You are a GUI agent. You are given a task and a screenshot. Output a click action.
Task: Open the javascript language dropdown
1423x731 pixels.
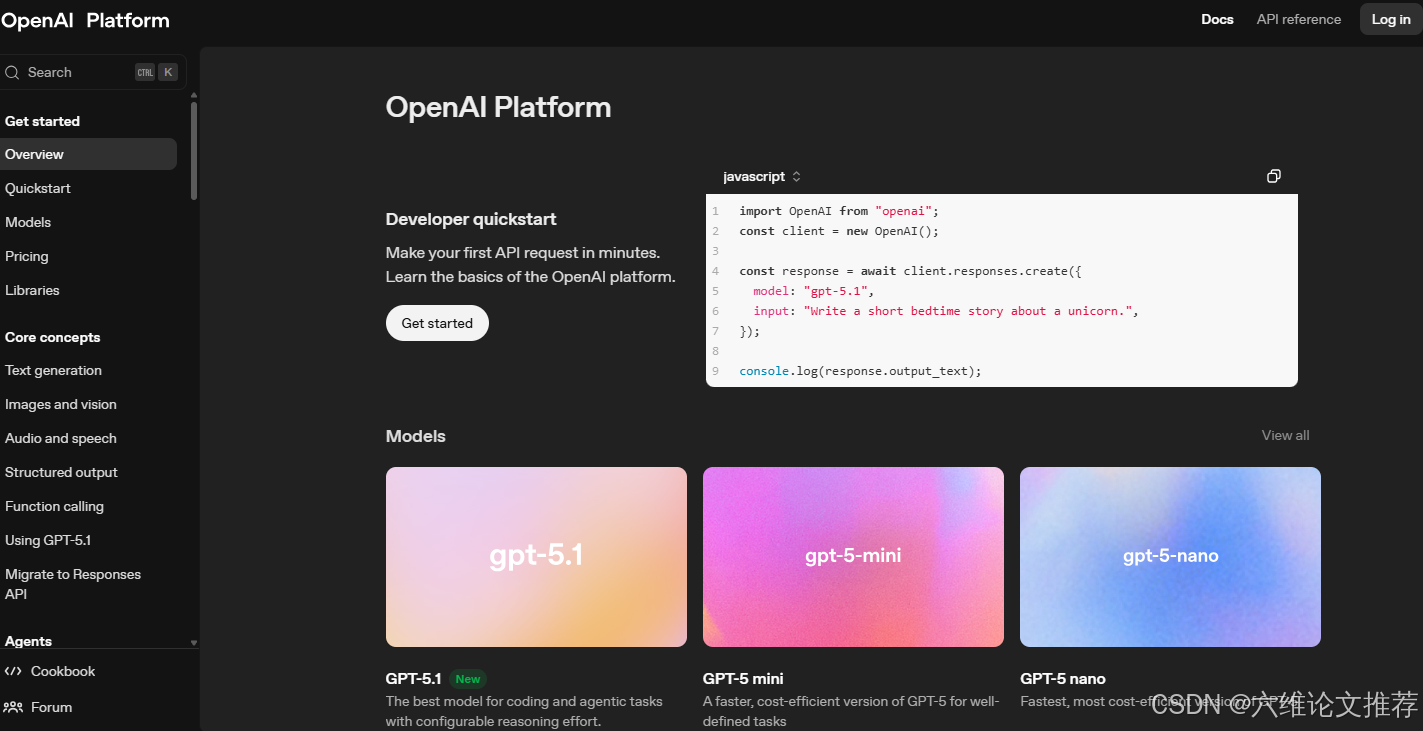pyautogui.click(x=762, y=176)
